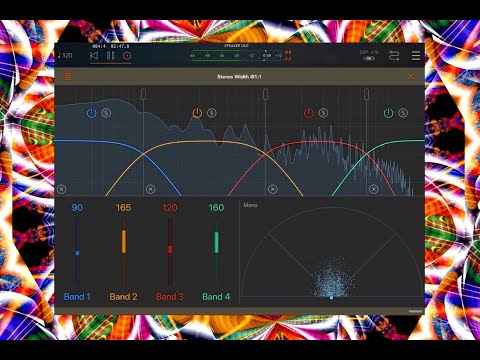This screenshot has width=480, height=360.
Task: Toggle the orange Band 2 power button
Action: coord(197,113)
